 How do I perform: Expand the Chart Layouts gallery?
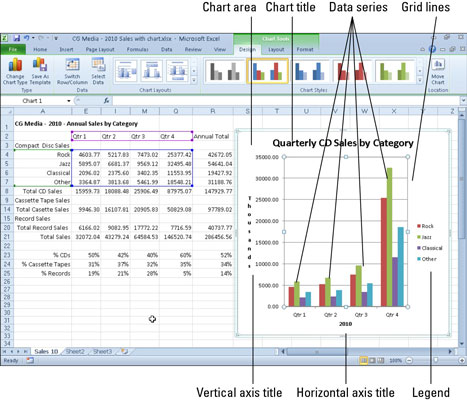[x=194, y=80]
